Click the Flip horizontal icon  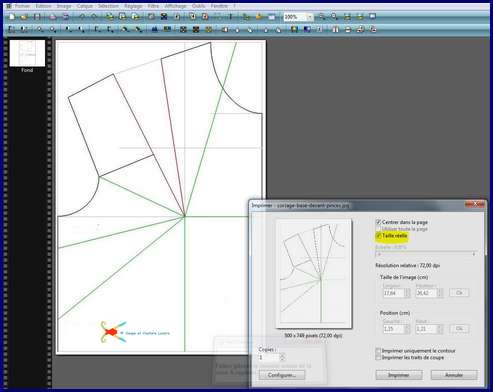click(x=336, y=30)
